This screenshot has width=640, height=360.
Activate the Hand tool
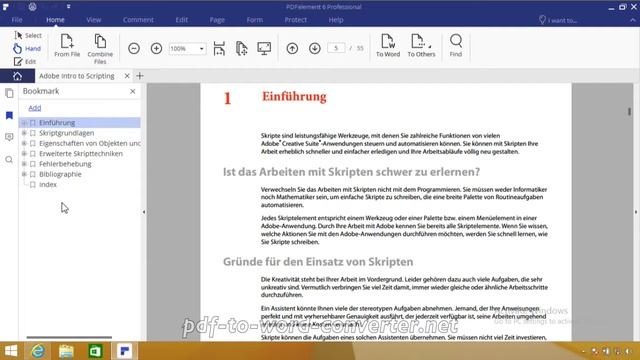coord(27,49)
